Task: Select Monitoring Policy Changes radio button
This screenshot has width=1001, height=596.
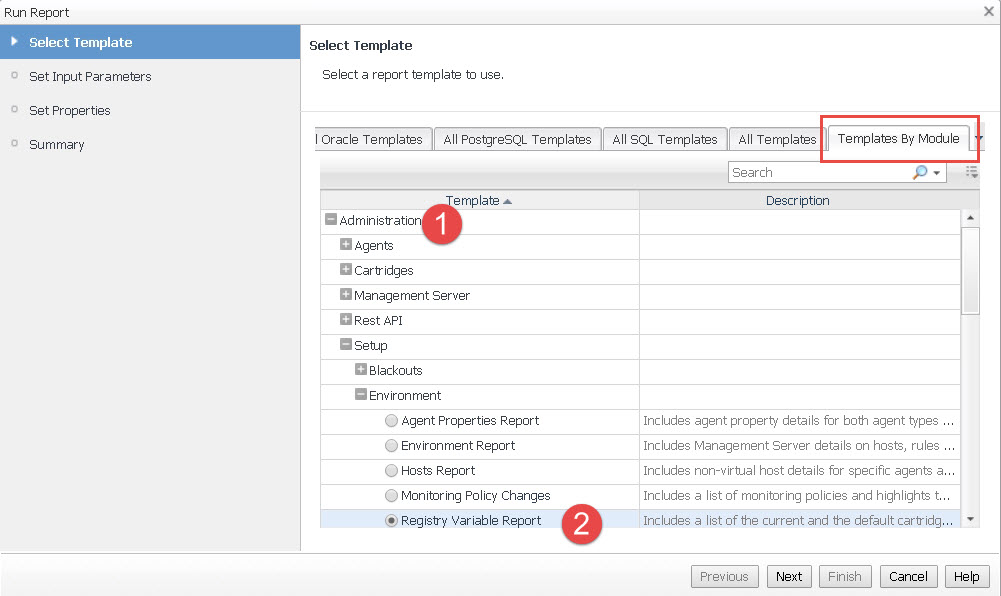Action: (391, 496)
